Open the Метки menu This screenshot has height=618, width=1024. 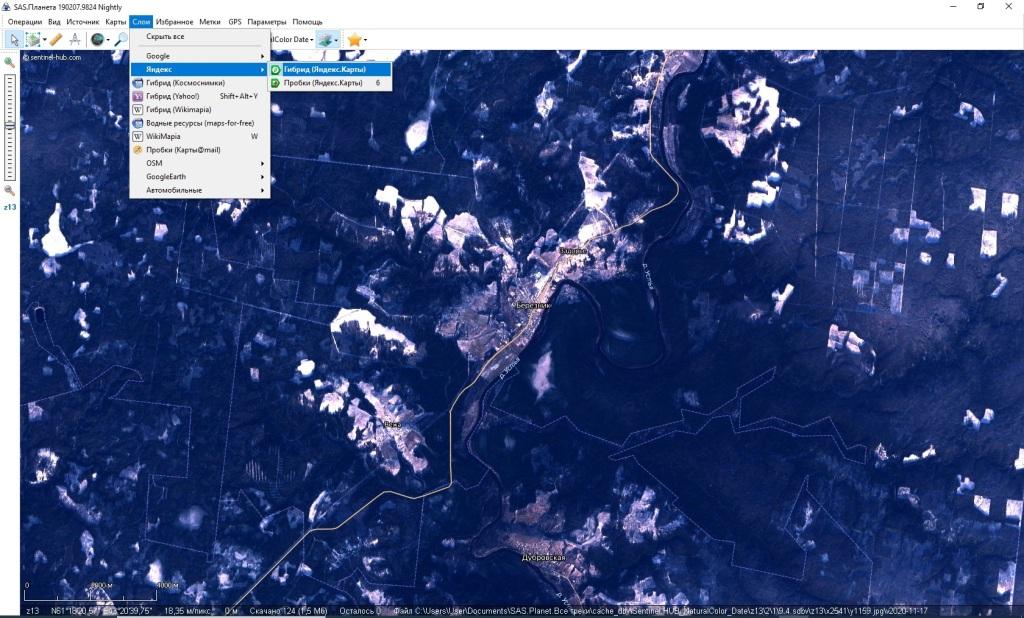(210, 21)
